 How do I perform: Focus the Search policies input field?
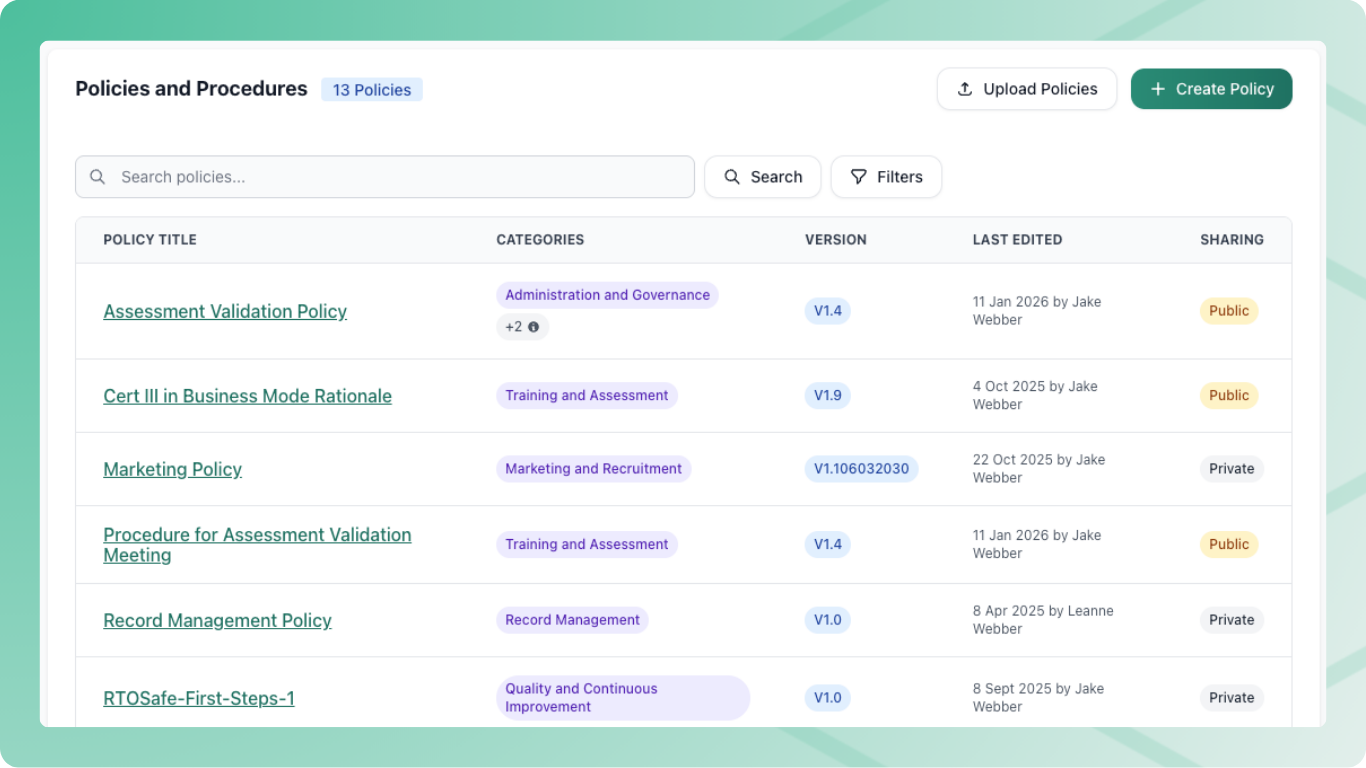[400, 177]
